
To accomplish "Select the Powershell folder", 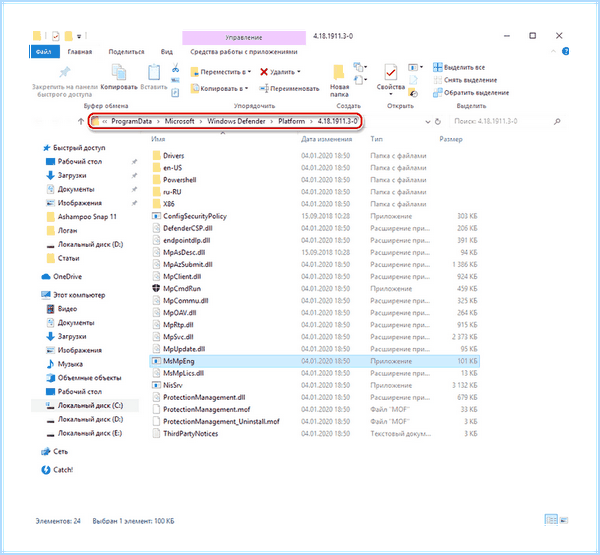I will click(x=179, y=180).
